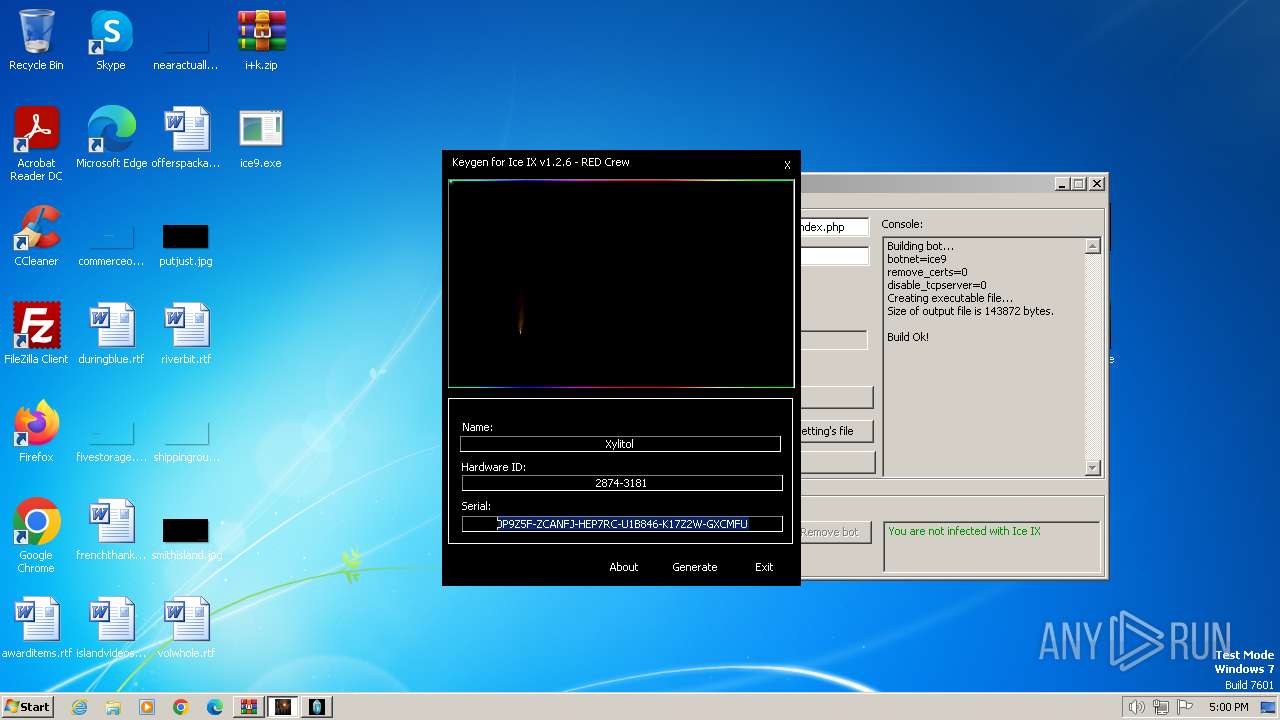The width and height of the screenshot is (1280, 720).
Task: Switch to the Ice IX builder taskbar button
Action: coord(317,707)
